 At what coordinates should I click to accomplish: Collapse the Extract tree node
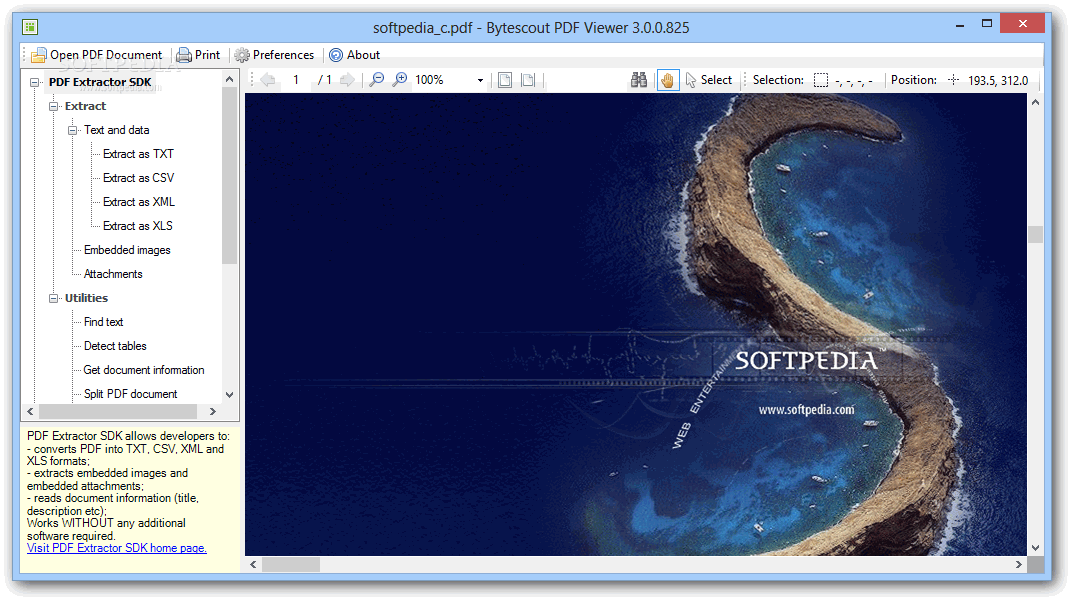(53, 107)
